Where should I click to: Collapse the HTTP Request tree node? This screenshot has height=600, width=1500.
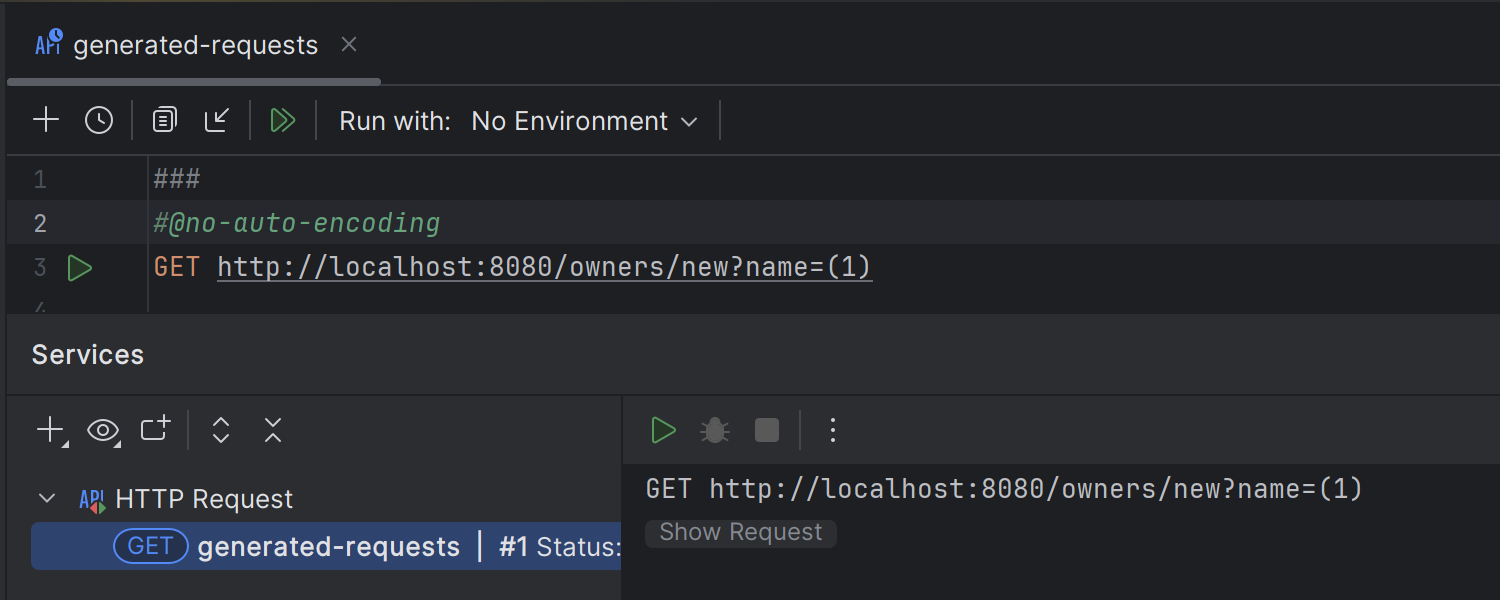46,498
